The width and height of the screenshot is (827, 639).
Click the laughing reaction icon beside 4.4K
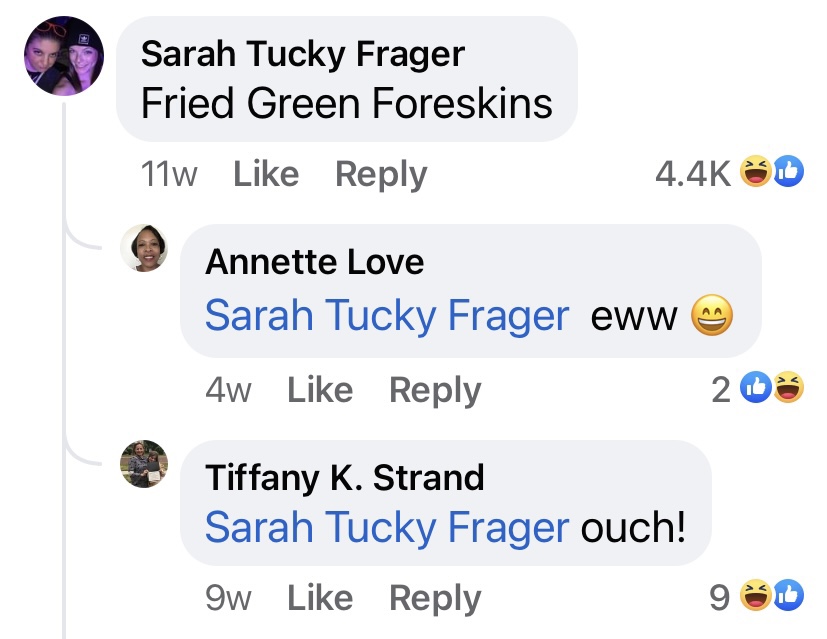coord(754,172)
